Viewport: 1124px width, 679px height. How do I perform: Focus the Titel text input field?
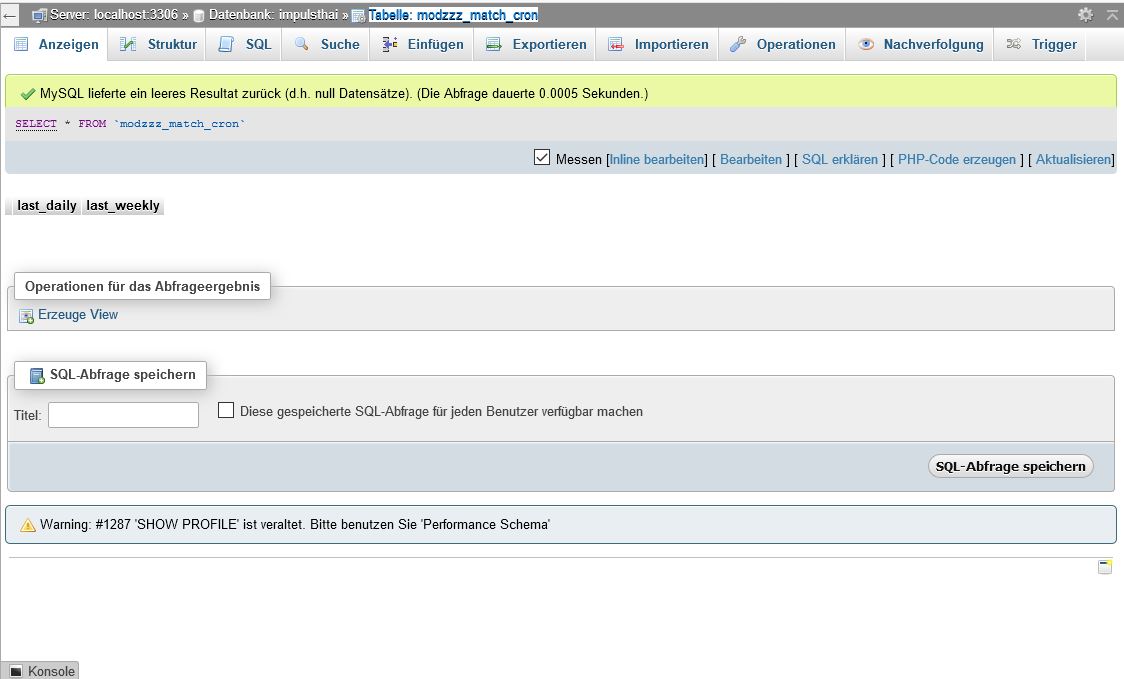pyautogui.click(x=123, y=415)
